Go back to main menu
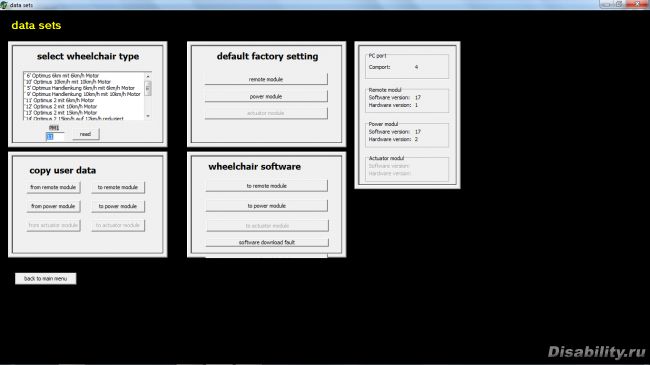The width and height of the screenshot is (650, 365). pos(46,279)
